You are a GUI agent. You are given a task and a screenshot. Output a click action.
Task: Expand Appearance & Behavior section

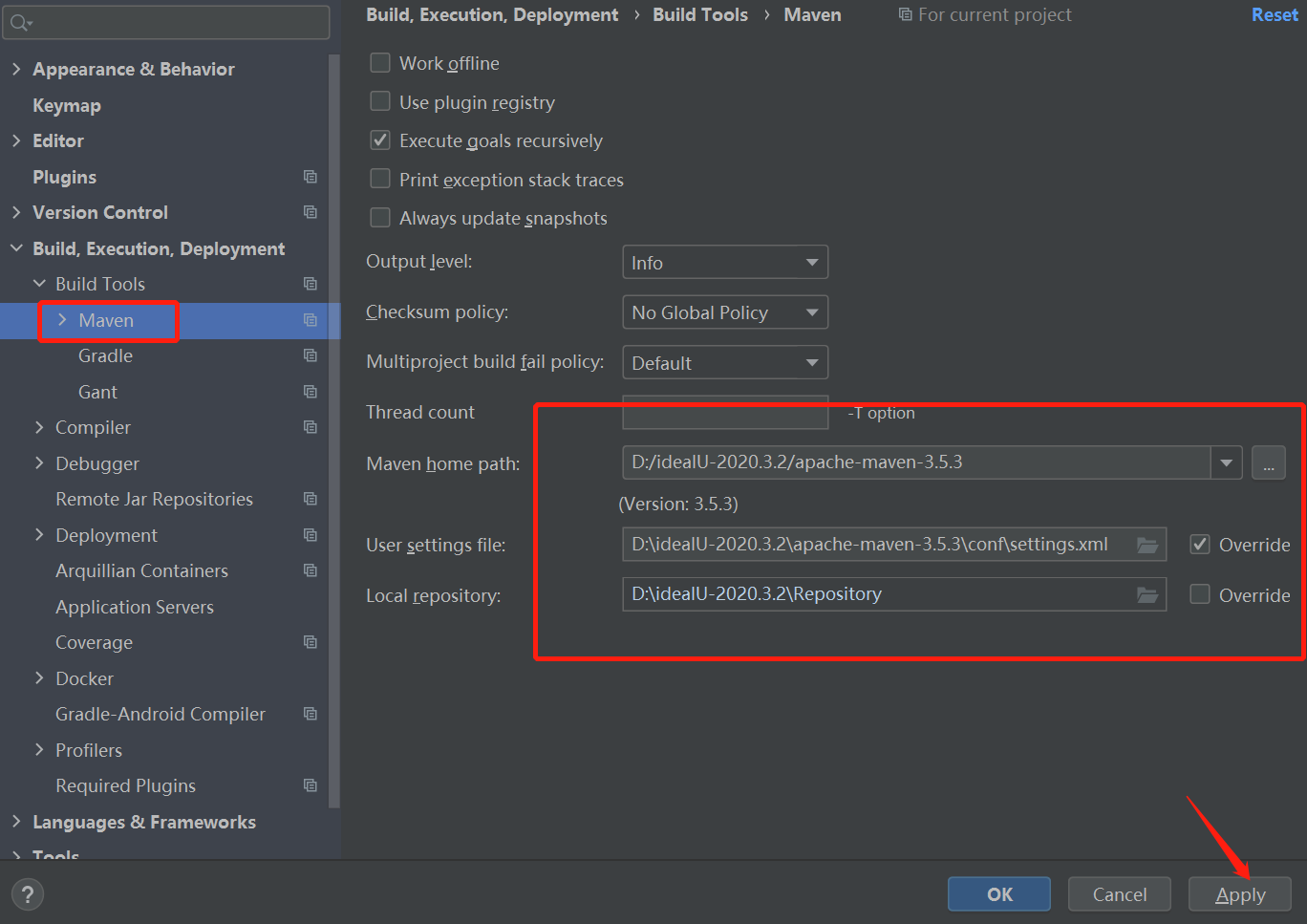(x=16, y=69)
